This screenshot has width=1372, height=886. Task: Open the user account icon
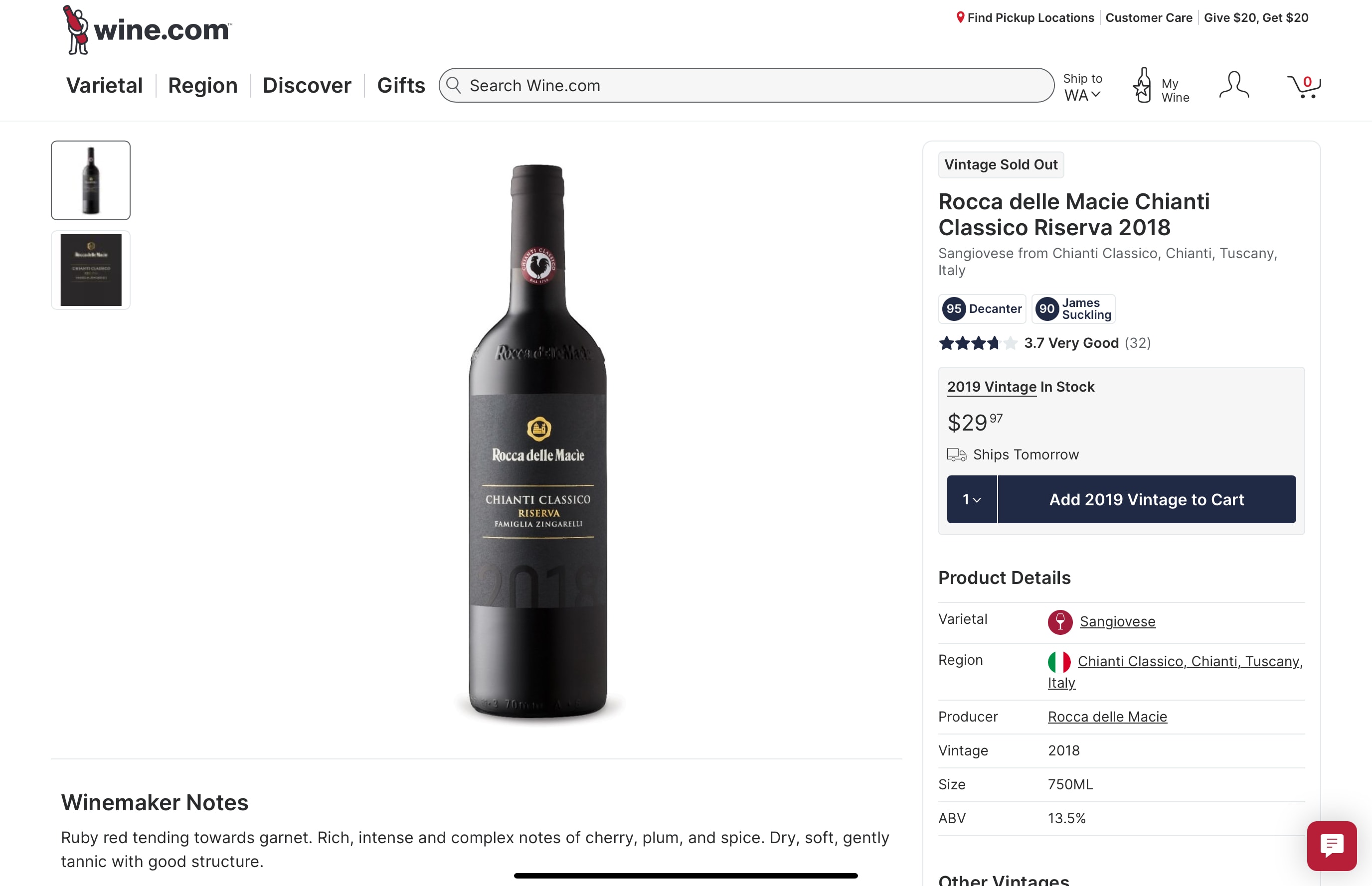pos(1234,86)
